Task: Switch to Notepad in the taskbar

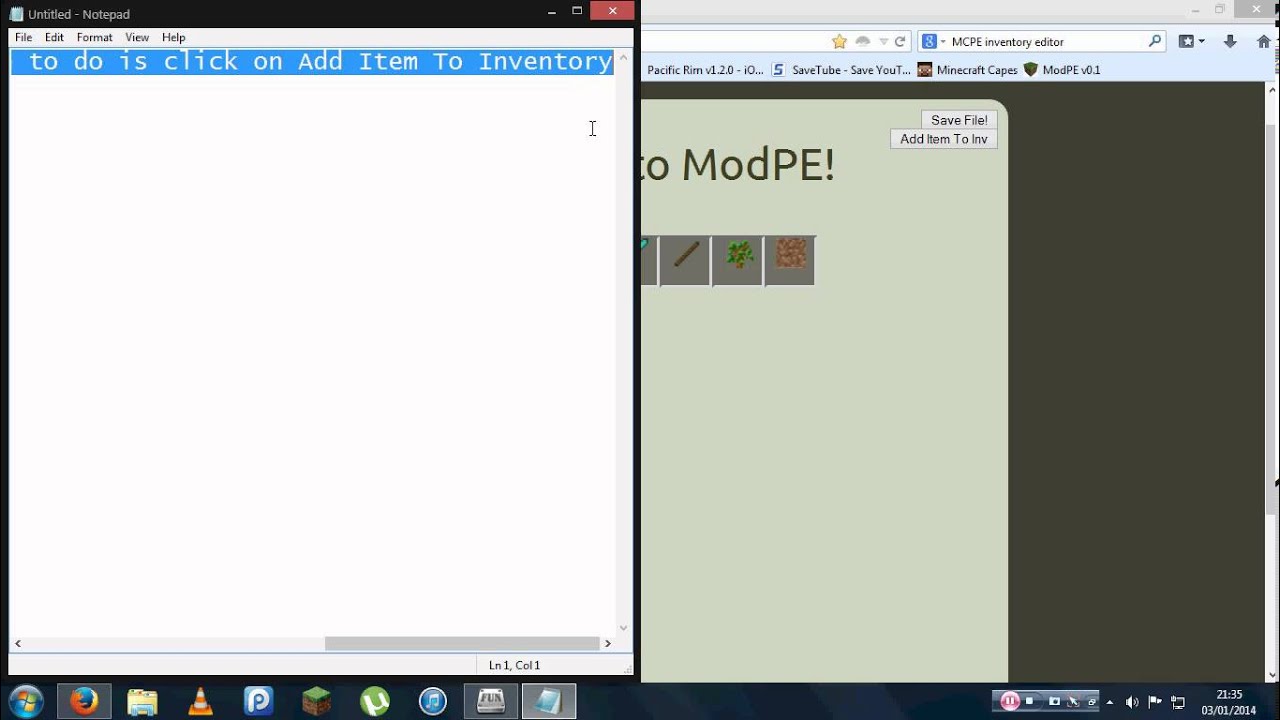Action: 549,701
